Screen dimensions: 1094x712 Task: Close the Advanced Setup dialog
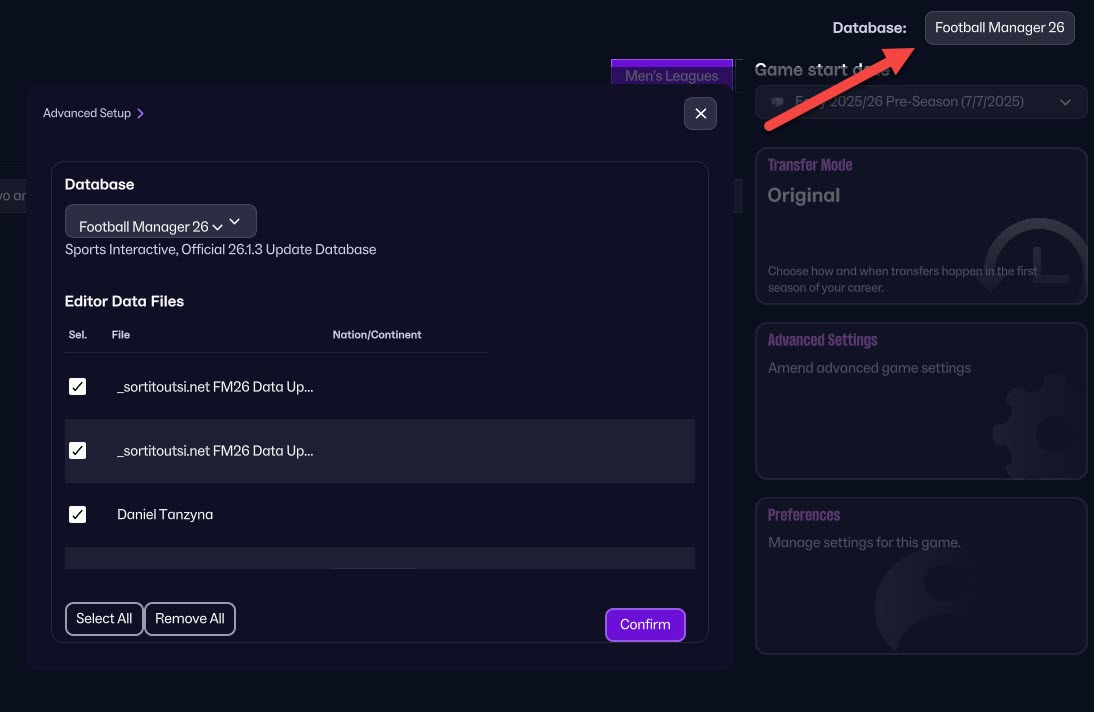coord(700,114)
